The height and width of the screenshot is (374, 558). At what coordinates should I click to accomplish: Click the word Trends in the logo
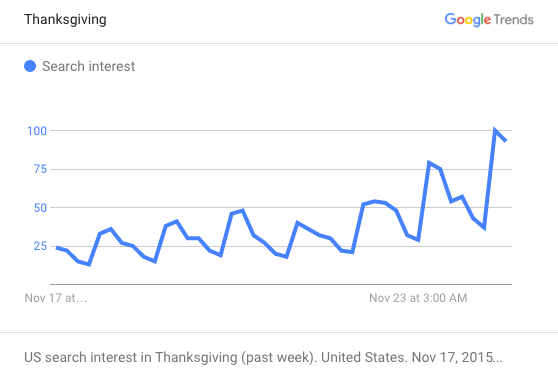pos(514,20)
